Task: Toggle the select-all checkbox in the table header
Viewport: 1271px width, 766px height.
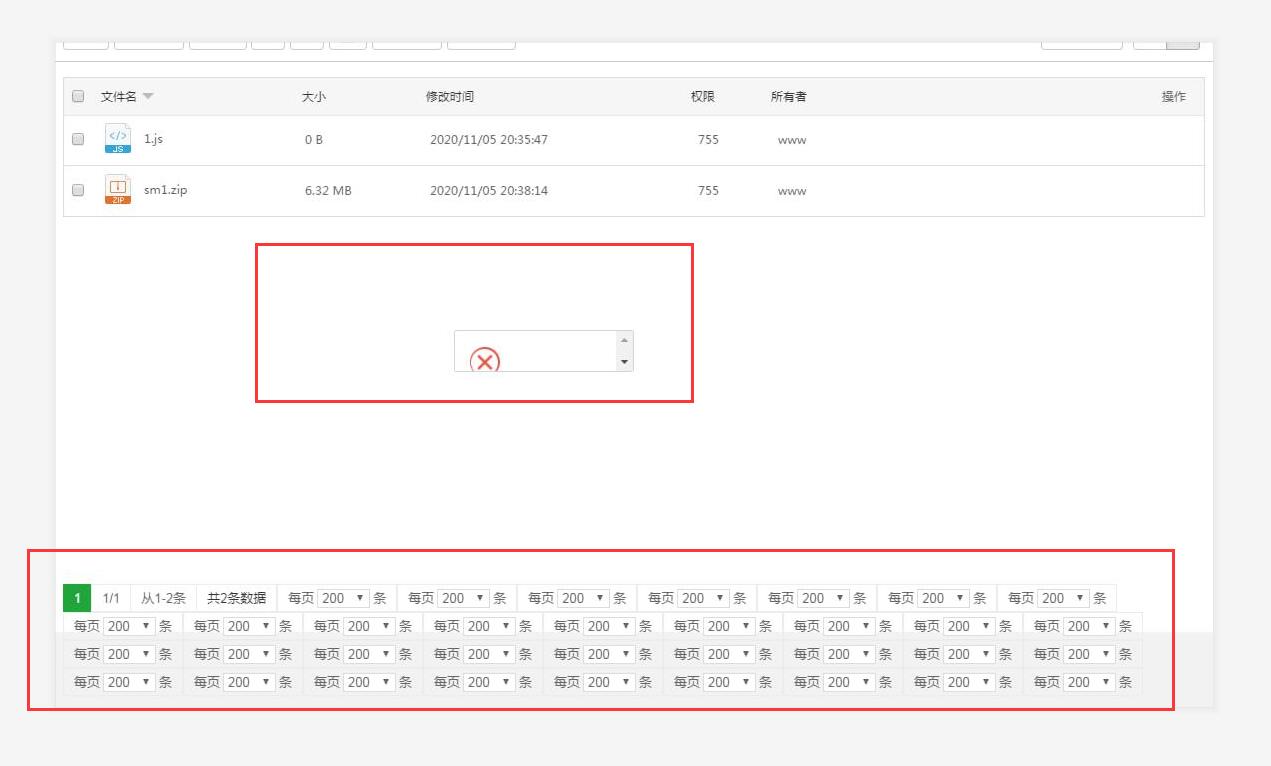Action: 78,97
